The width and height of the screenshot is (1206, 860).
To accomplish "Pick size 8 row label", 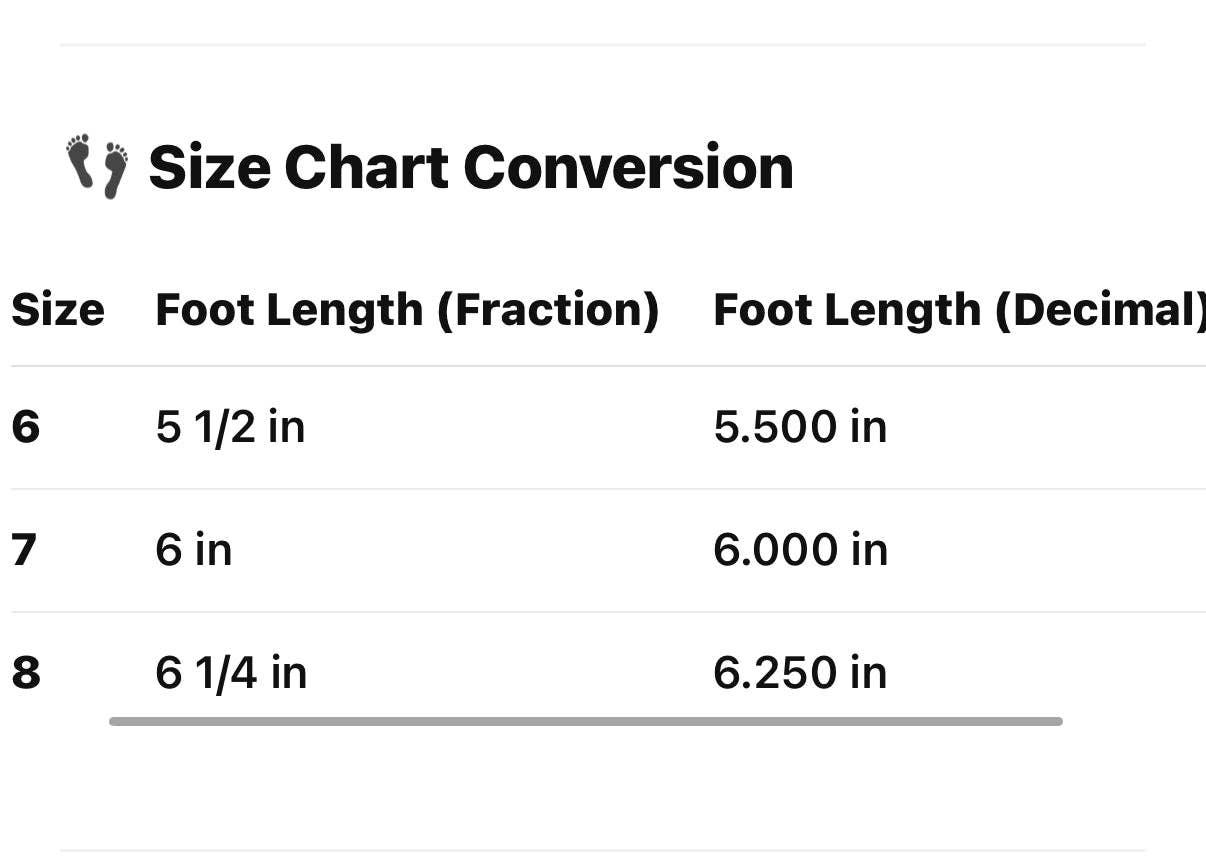I will click(26, 673).
